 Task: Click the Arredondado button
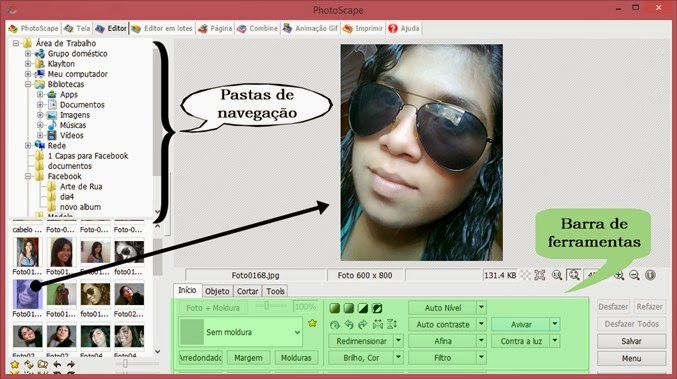click(x=200, y=358)
